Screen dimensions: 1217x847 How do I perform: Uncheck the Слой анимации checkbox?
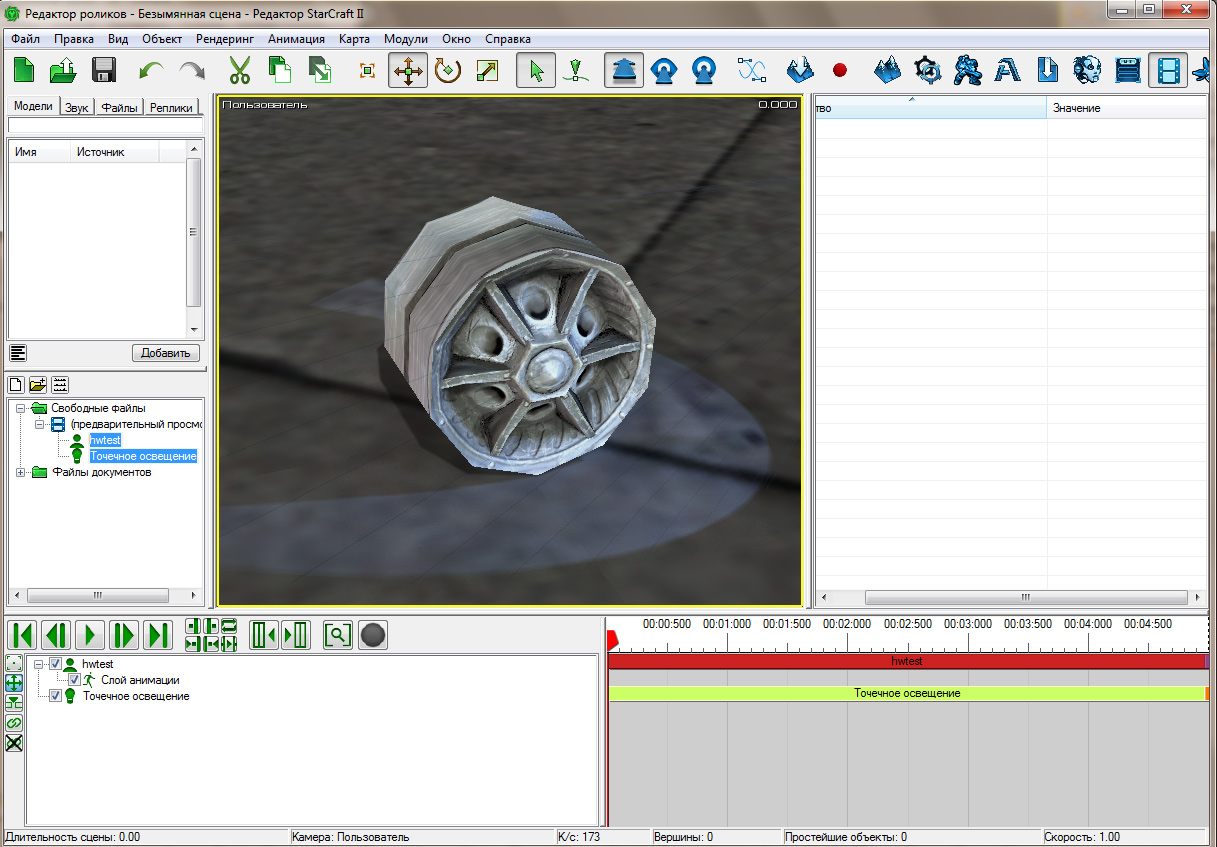[74, 680]
